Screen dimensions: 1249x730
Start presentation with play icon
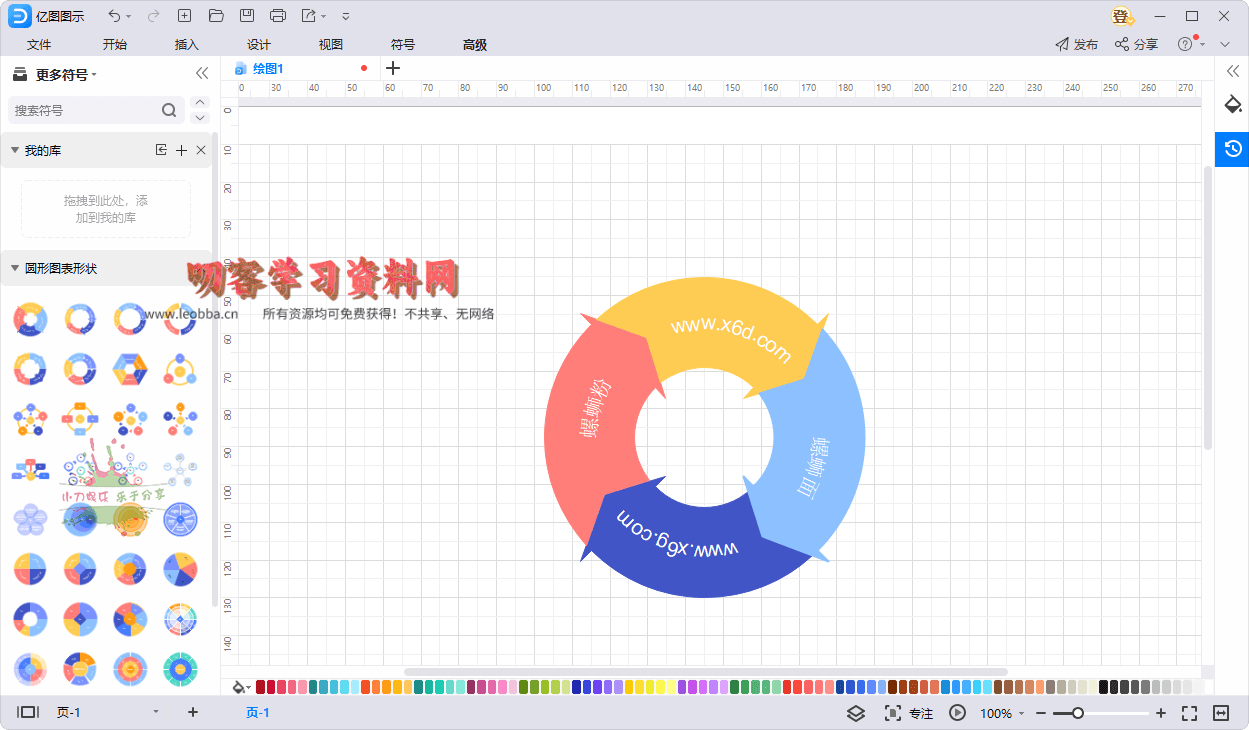click(957, 713)
